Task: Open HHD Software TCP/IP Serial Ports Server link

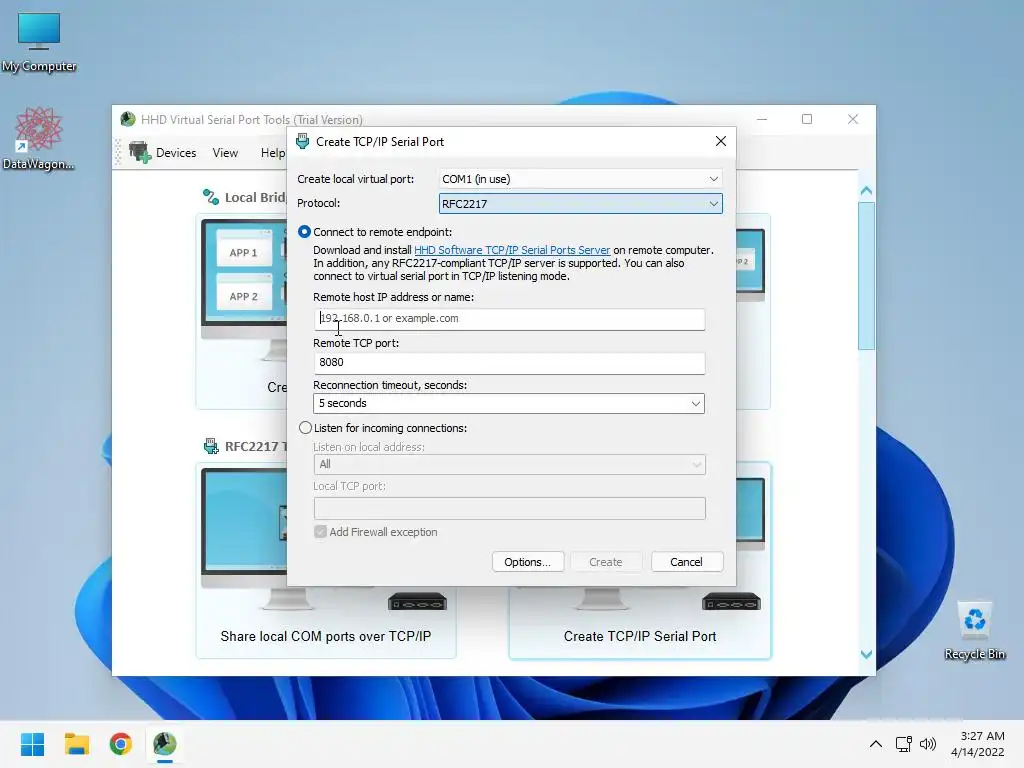Action: coord(512,250)
